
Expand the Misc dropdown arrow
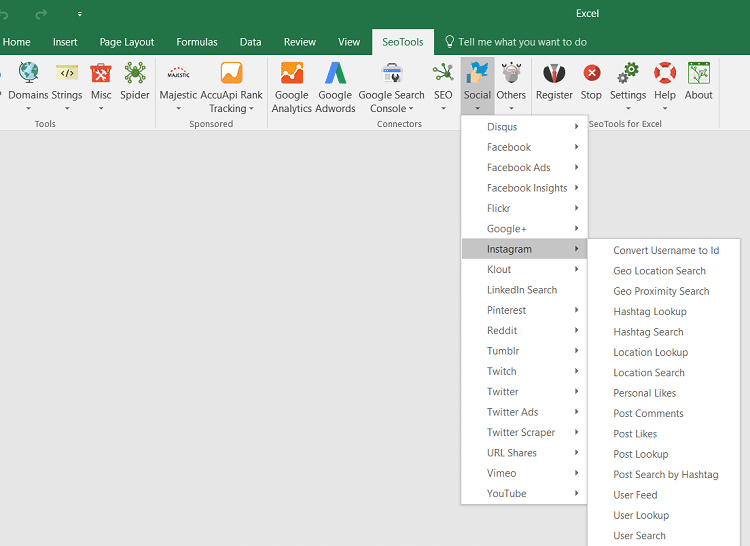click(x=101, y=109)
